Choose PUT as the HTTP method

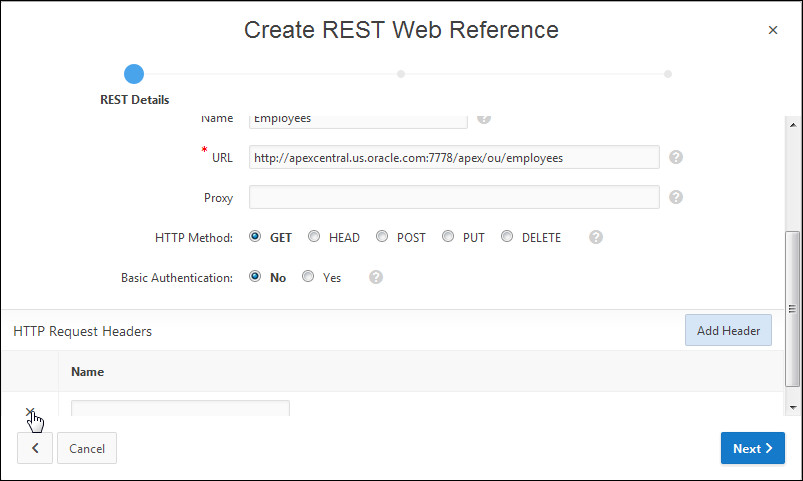pyautogui.click(x=448, y=237)
